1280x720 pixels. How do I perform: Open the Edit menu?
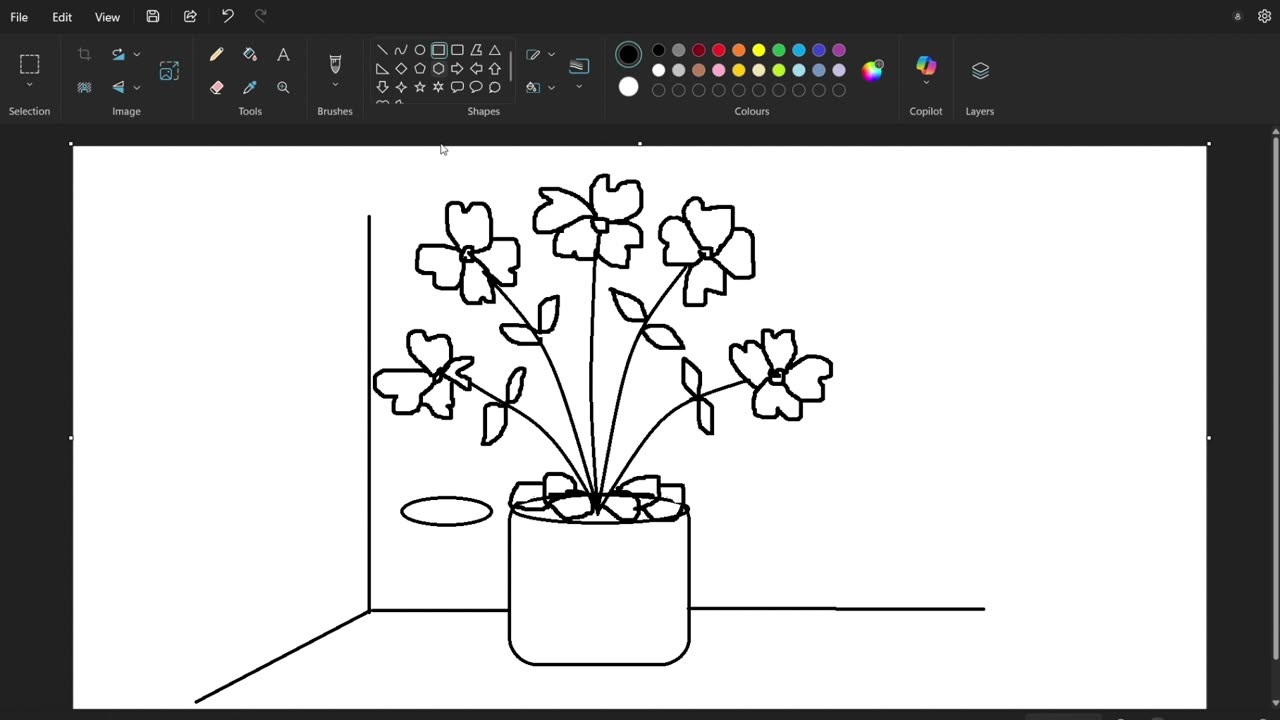point(62,17)
